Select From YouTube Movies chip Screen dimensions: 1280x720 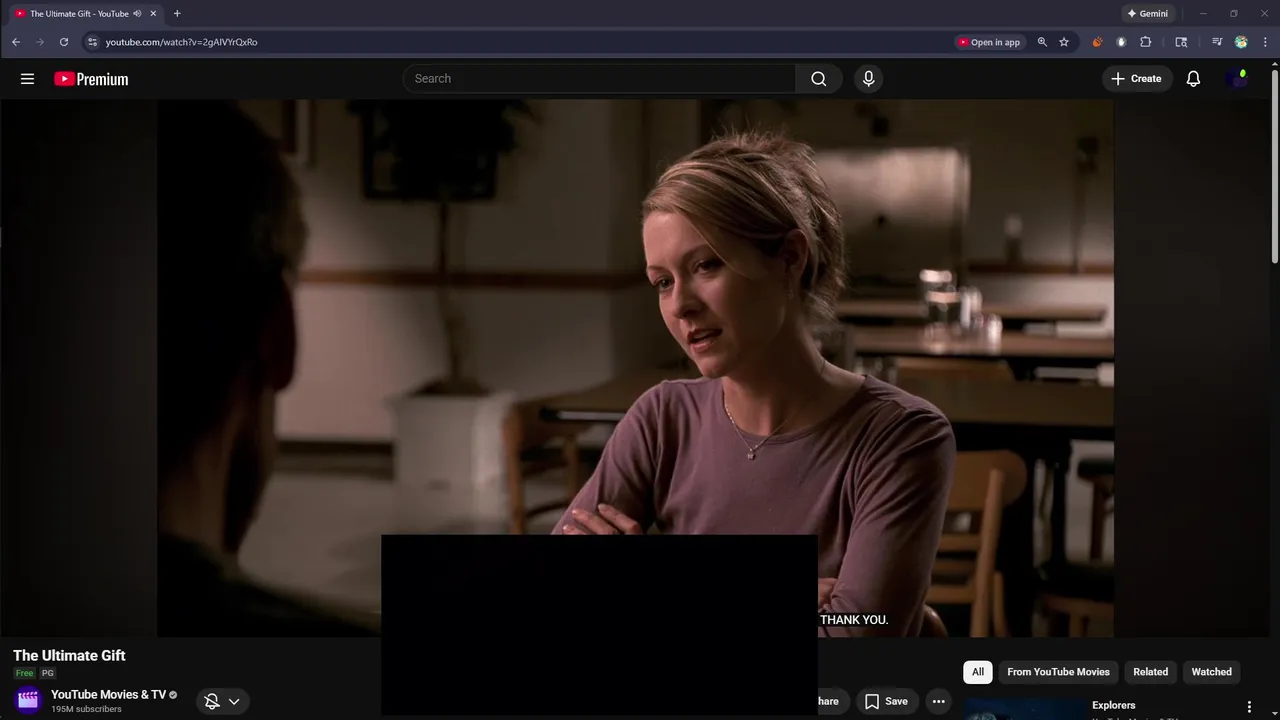click(x=1058, y=672)
